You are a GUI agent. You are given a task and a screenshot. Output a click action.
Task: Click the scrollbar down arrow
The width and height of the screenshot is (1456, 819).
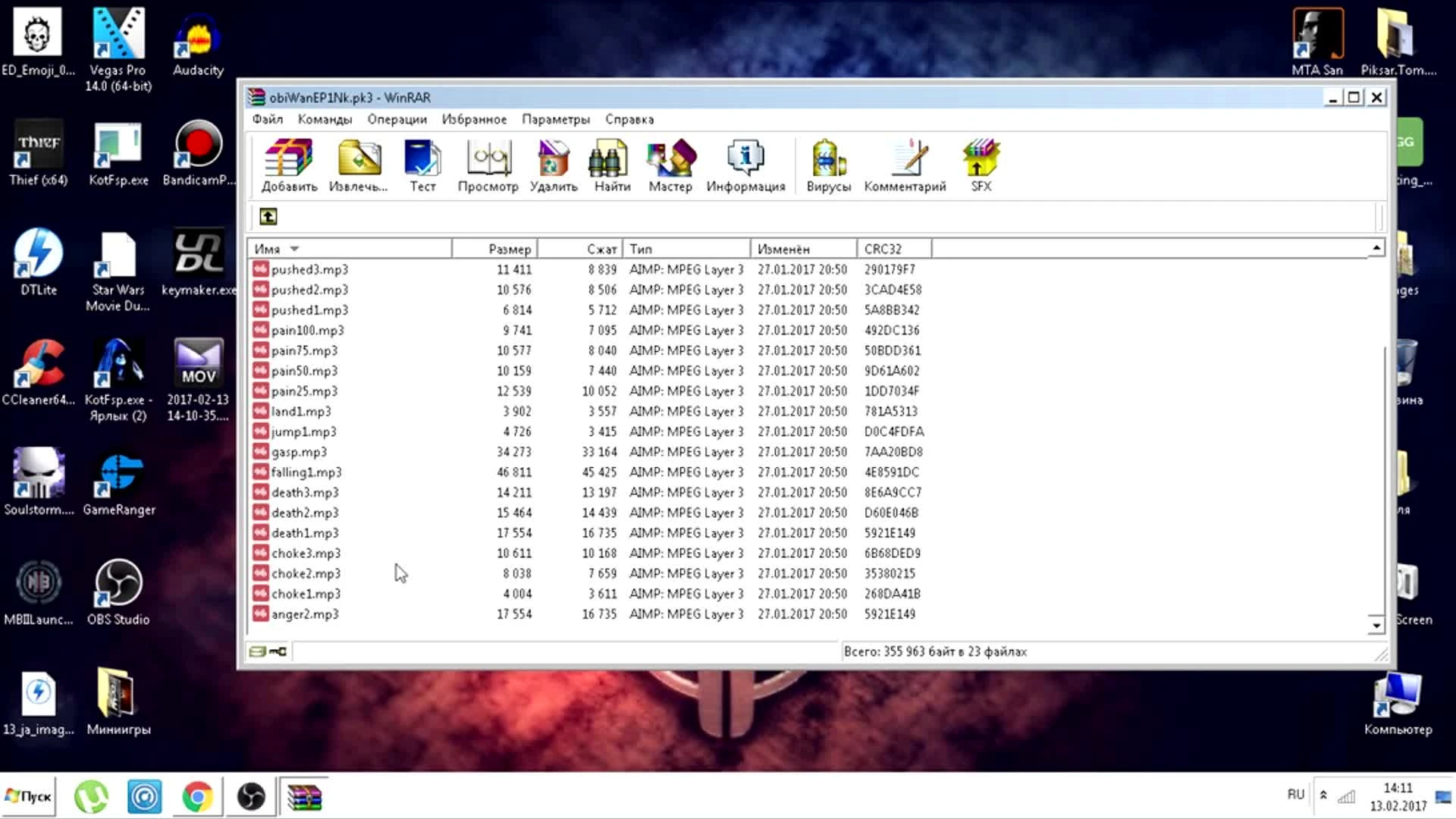pos(1376,626)
